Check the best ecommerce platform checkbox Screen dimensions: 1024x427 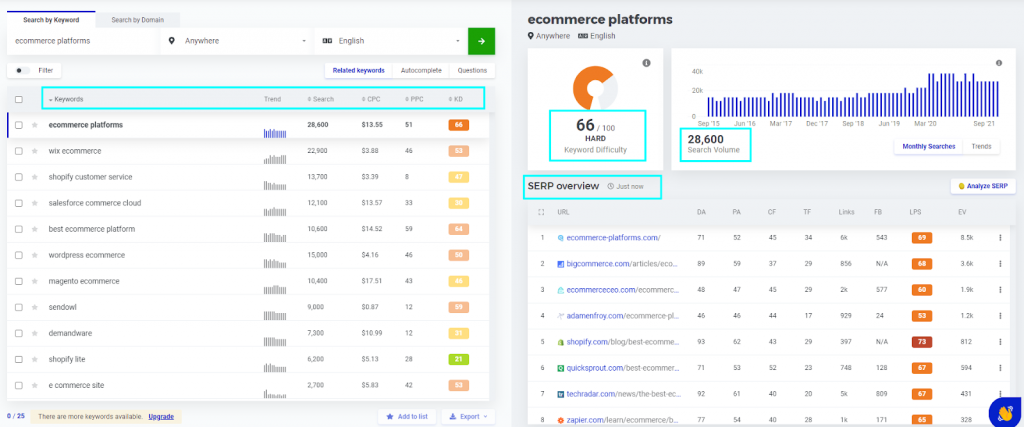[19, 229]
